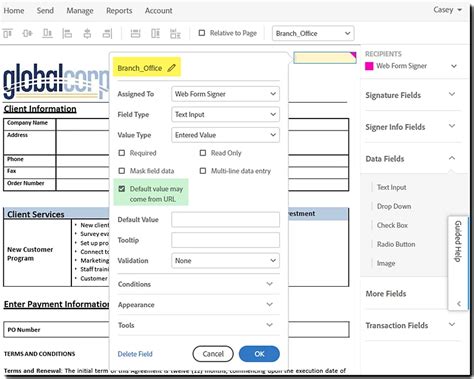The height and width of the screenshot is (379, 474).
Task: Click the align vertical middle icon
Action: coord(27,34)
